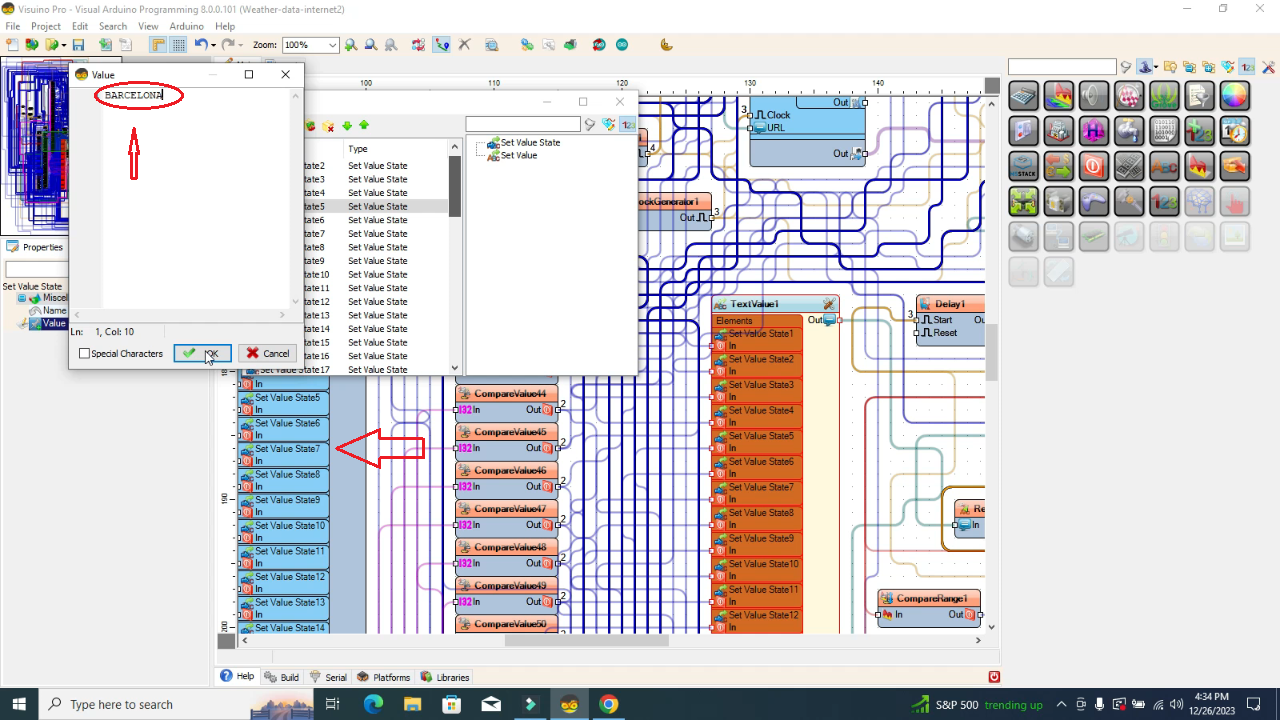Click the Zoom Out magnifier icon
Viewport: 1280px width, 720px height.
pos(371,45)
